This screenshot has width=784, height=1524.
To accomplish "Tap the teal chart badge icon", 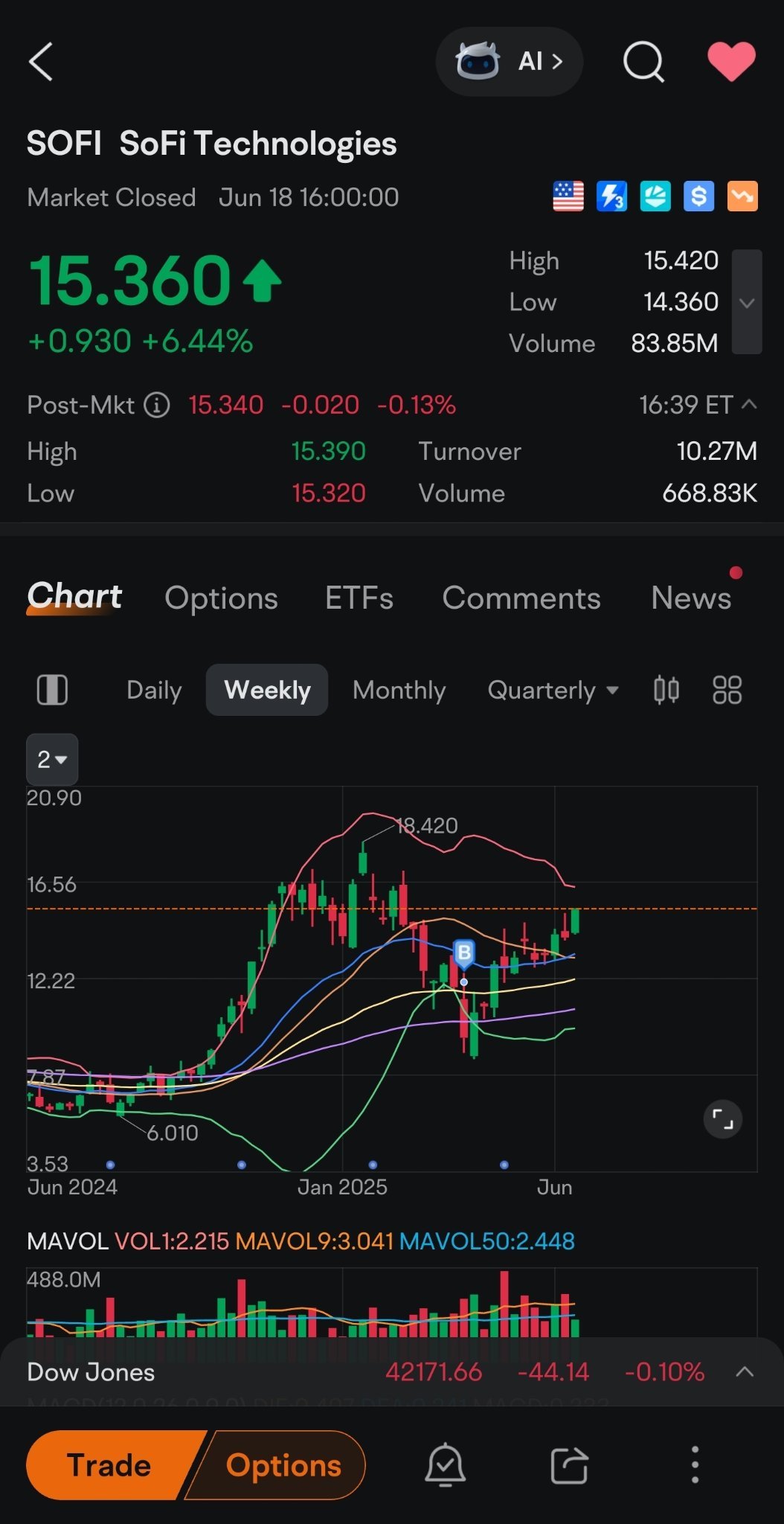I will pyautogui.click(x=655, y=196).
